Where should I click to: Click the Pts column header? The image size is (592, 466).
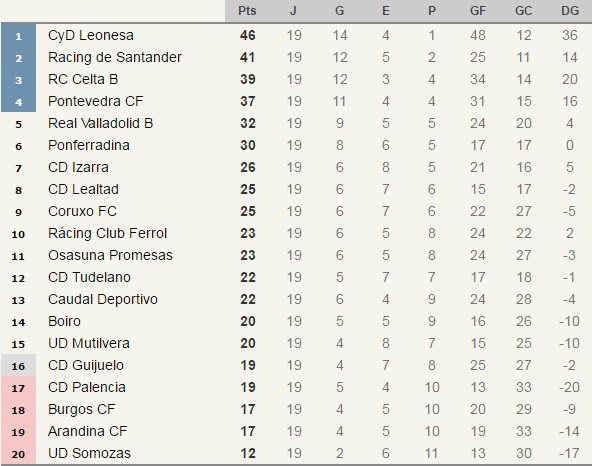(247, 11)
